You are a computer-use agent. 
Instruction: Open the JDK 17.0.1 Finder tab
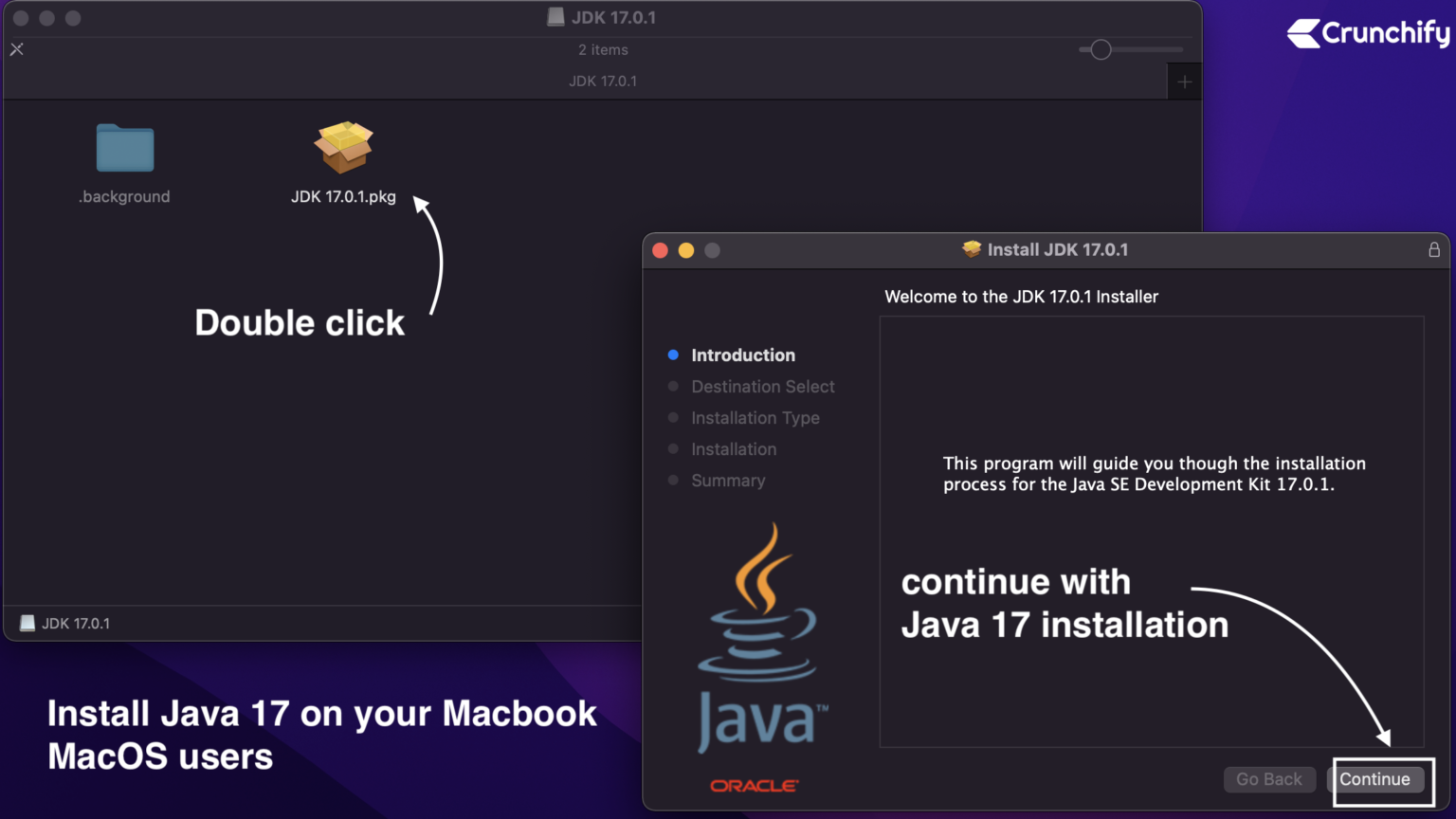[x=603, y=81]
